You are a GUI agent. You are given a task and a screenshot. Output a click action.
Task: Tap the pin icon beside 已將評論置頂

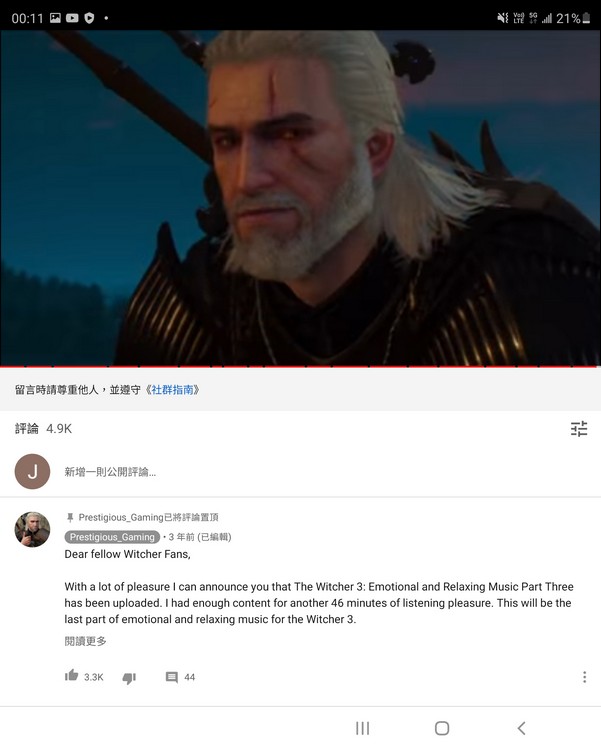click(x=70, y=518)
